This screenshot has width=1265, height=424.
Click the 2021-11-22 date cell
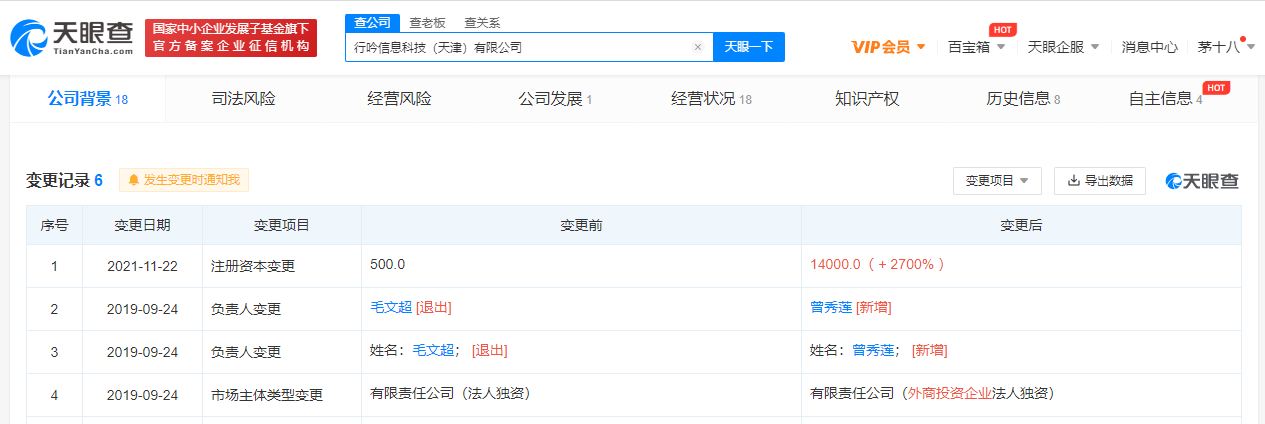(142, 266)
